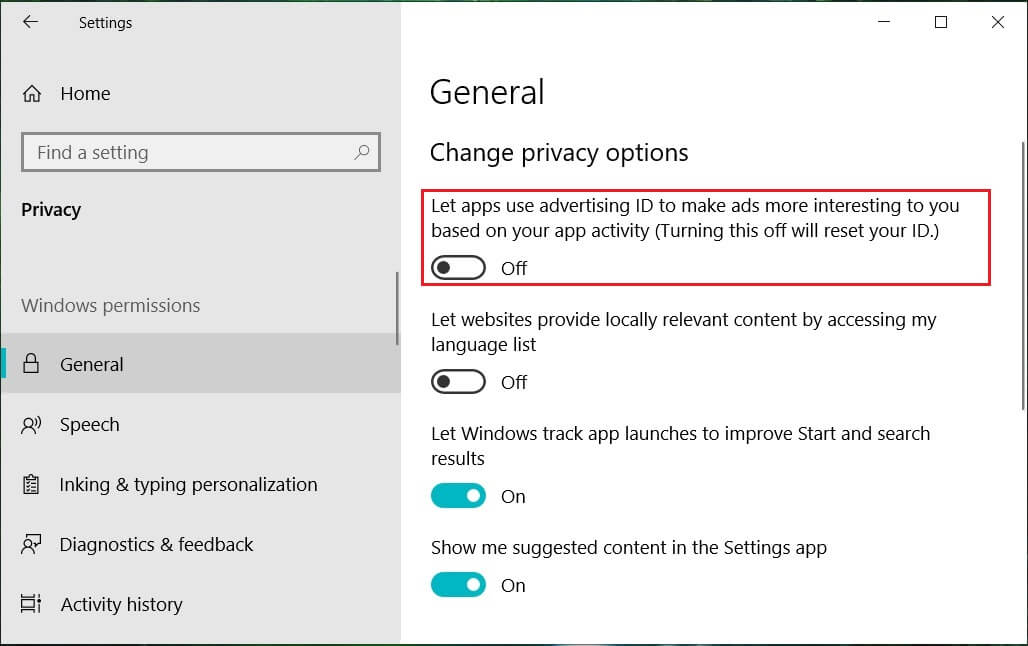Select Inking & typing personalization
This screenshot has height=646, width=1028.
(x=188, y=485)
